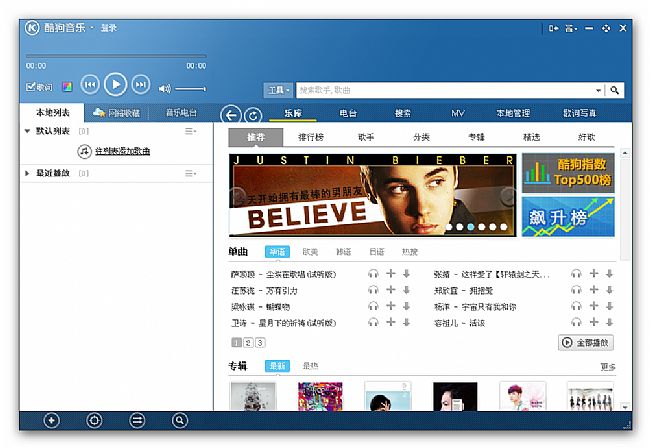Image resolution: width=650 pixels, height=448 pixels.
Task: Skip to the next track
Action: pyautogui.click(x=141, y=85)
